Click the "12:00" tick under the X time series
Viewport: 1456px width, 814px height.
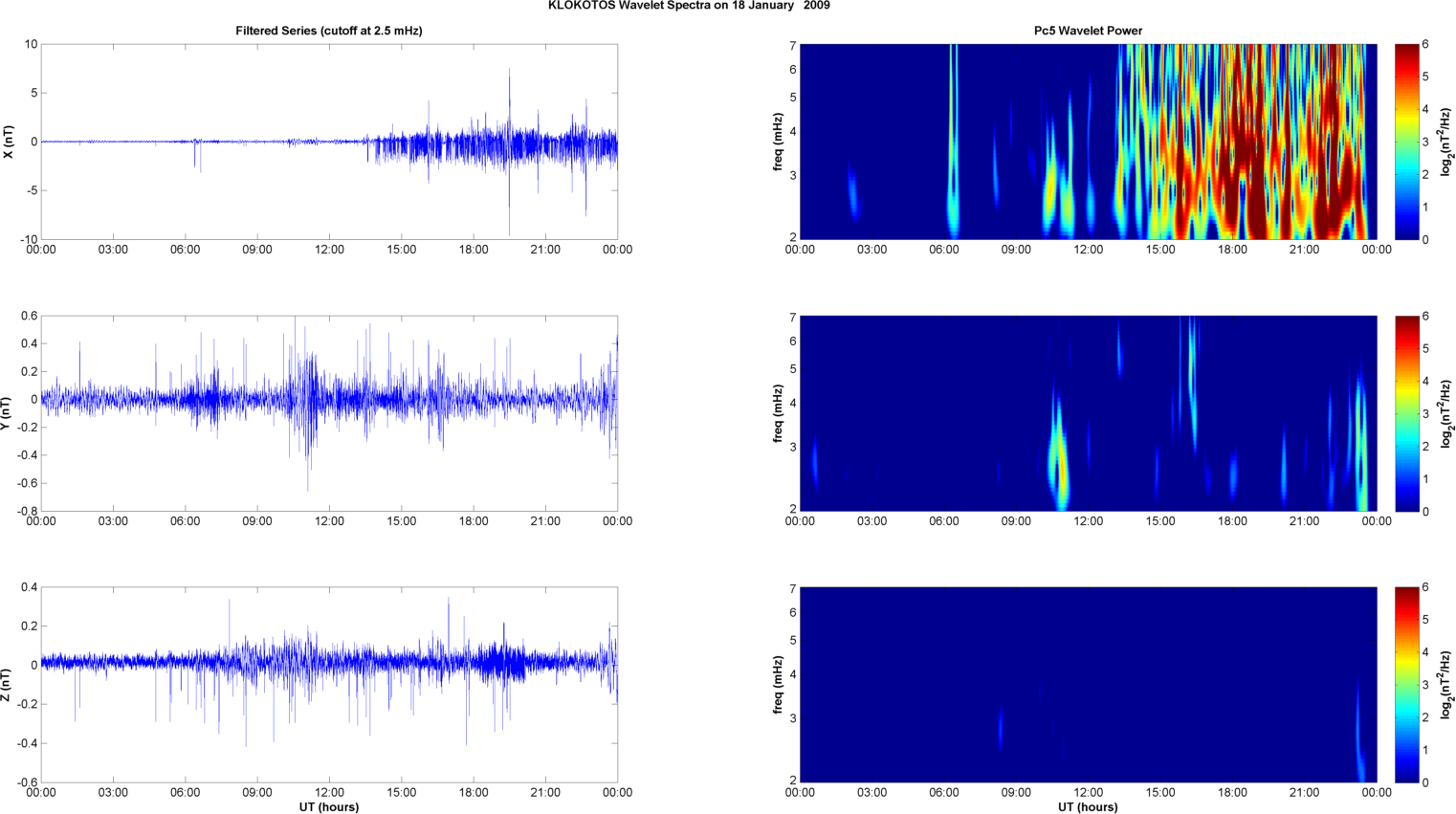tap(329, 250)
